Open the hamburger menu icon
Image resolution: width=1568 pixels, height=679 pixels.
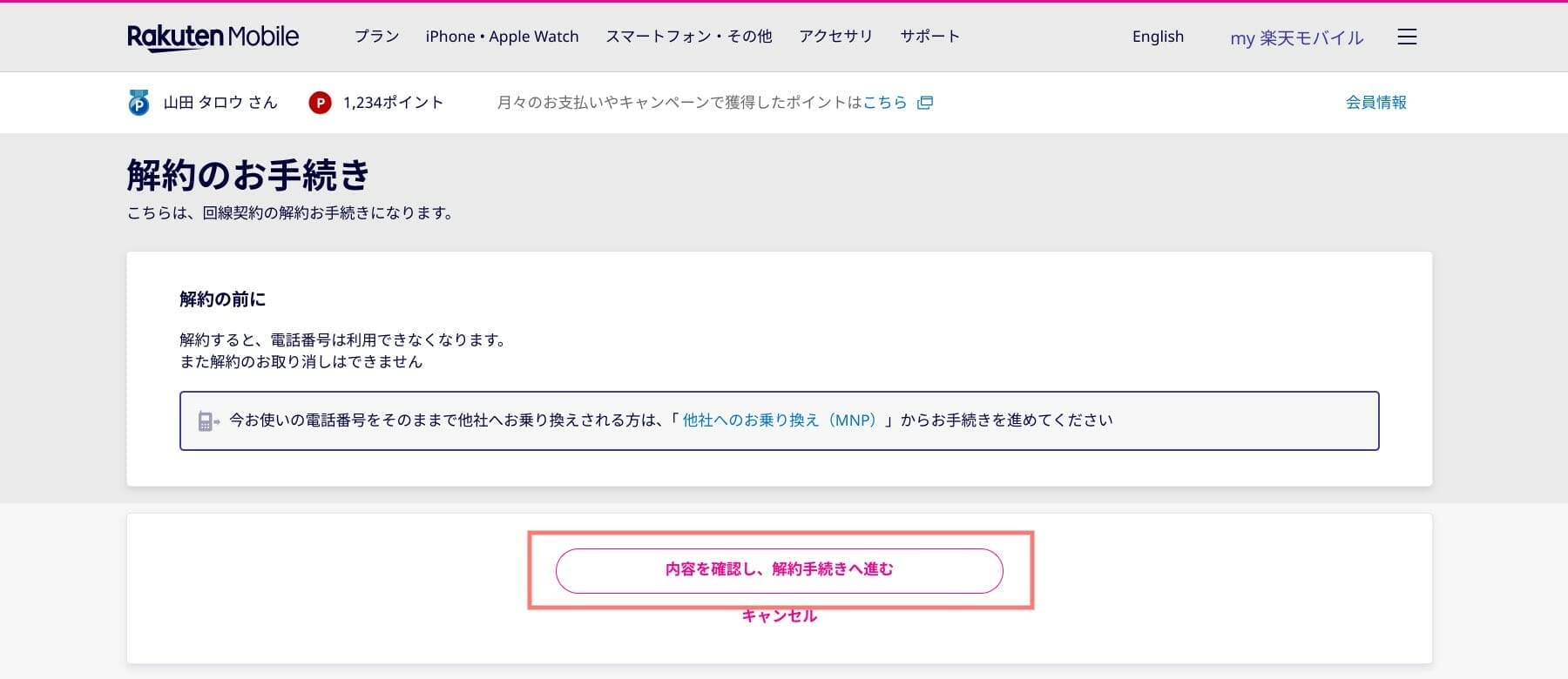(1407, 37)
